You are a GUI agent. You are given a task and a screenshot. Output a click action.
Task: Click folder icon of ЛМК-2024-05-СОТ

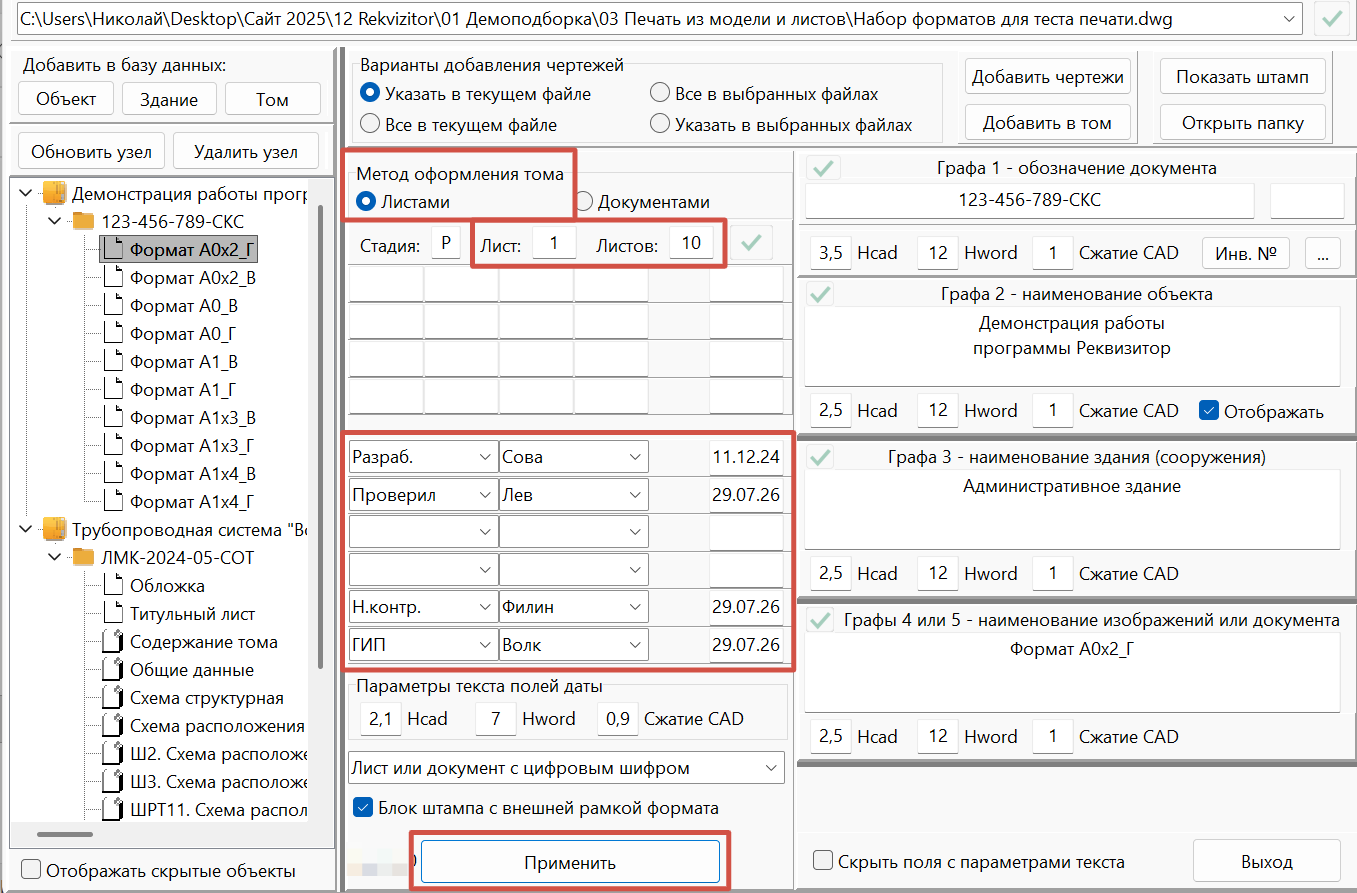[x=83, y=557]
